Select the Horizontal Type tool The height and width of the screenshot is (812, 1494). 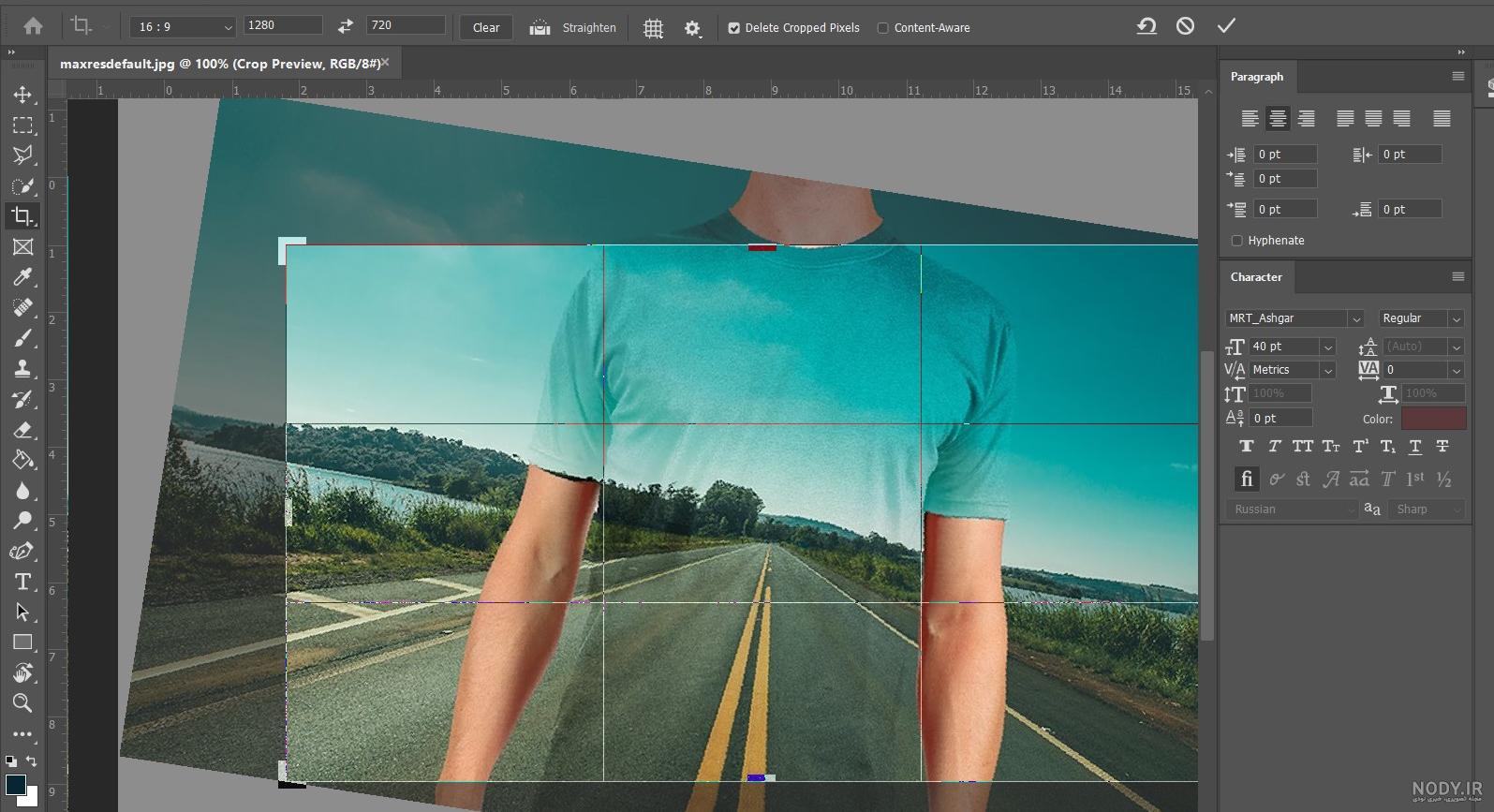[x=22, y=582]
